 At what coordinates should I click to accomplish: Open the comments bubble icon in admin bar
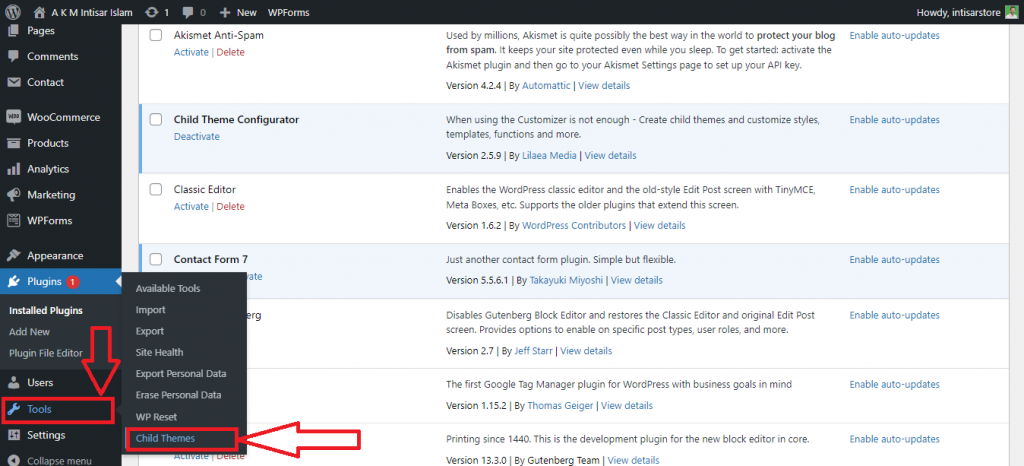coord(187,12)
